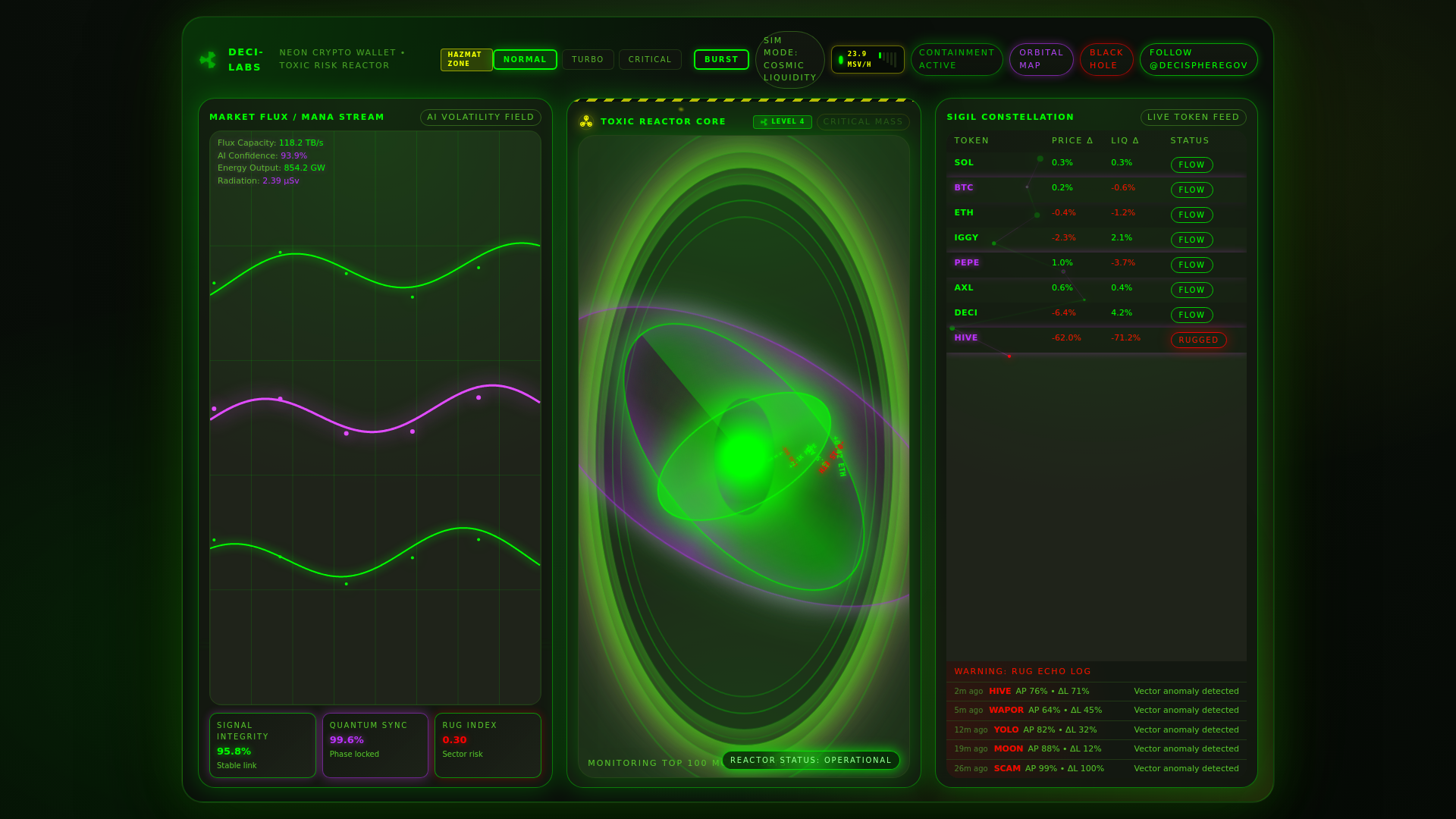Image resolution: width=1456 pixels, height=819 pixels.
Task: Click the radiation meter 23.9 mSv/h indicator
Action: click(x=868, y=60)
